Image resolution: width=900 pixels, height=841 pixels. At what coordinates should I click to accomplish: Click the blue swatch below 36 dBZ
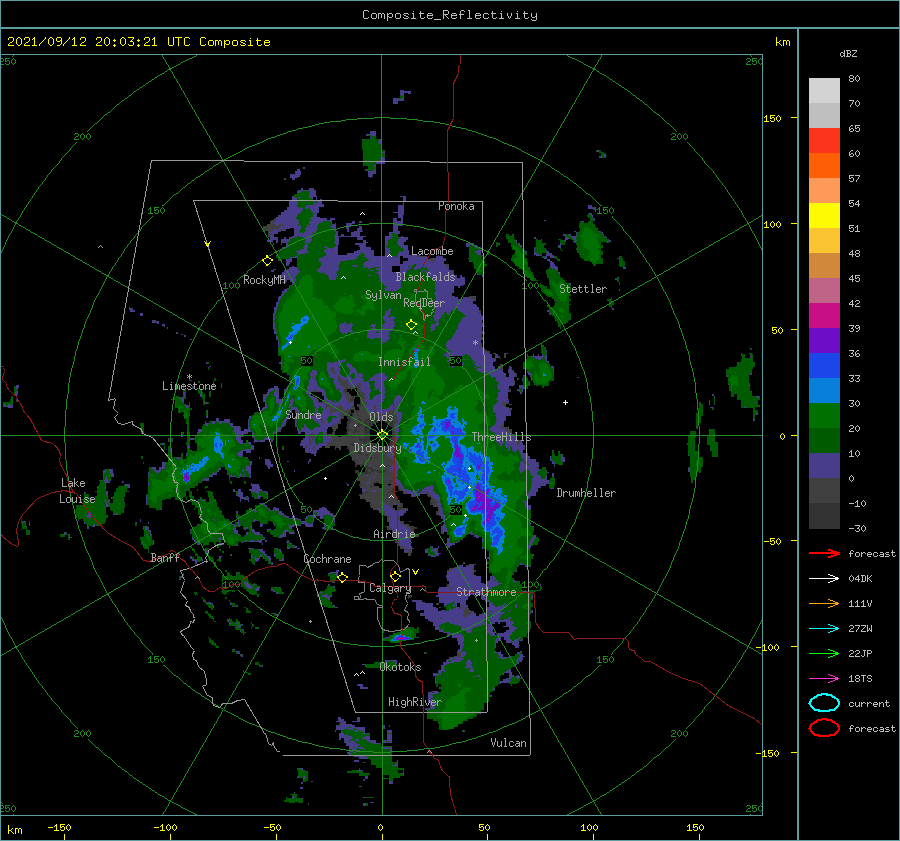824,365
